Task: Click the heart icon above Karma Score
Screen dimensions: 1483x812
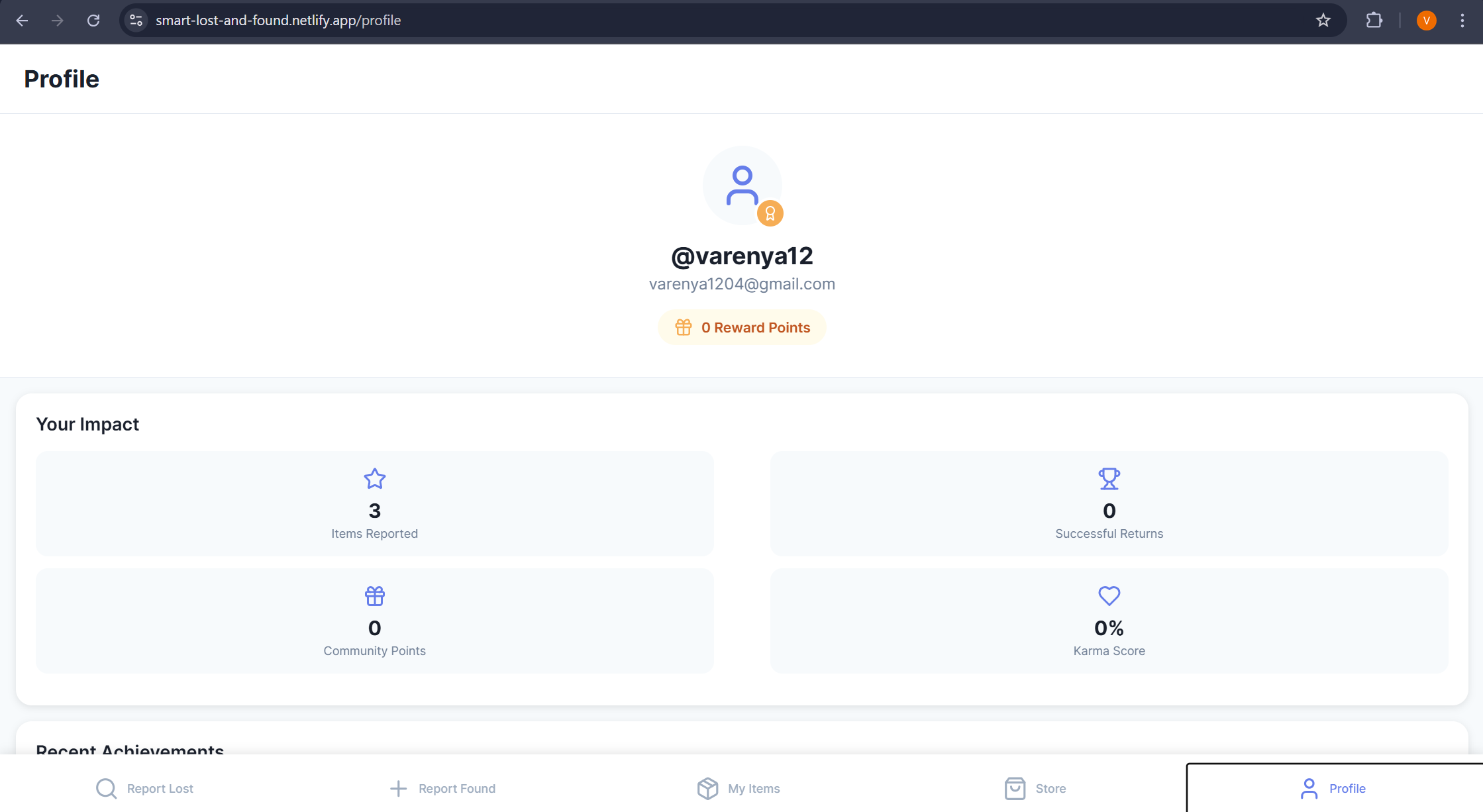Action: 1109,596
